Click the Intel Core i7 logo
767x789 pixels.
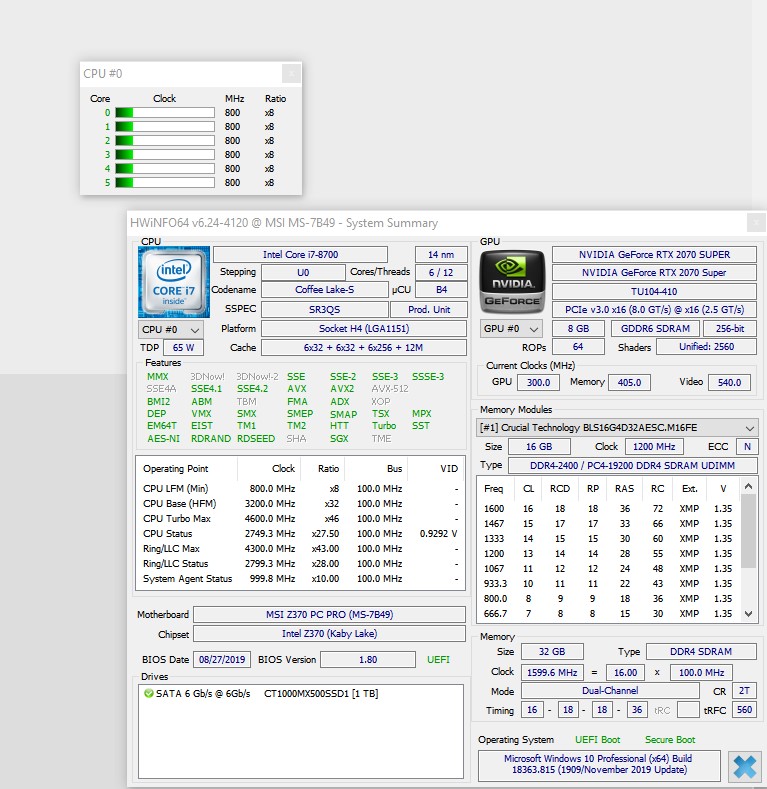click(x=174, y=282)
